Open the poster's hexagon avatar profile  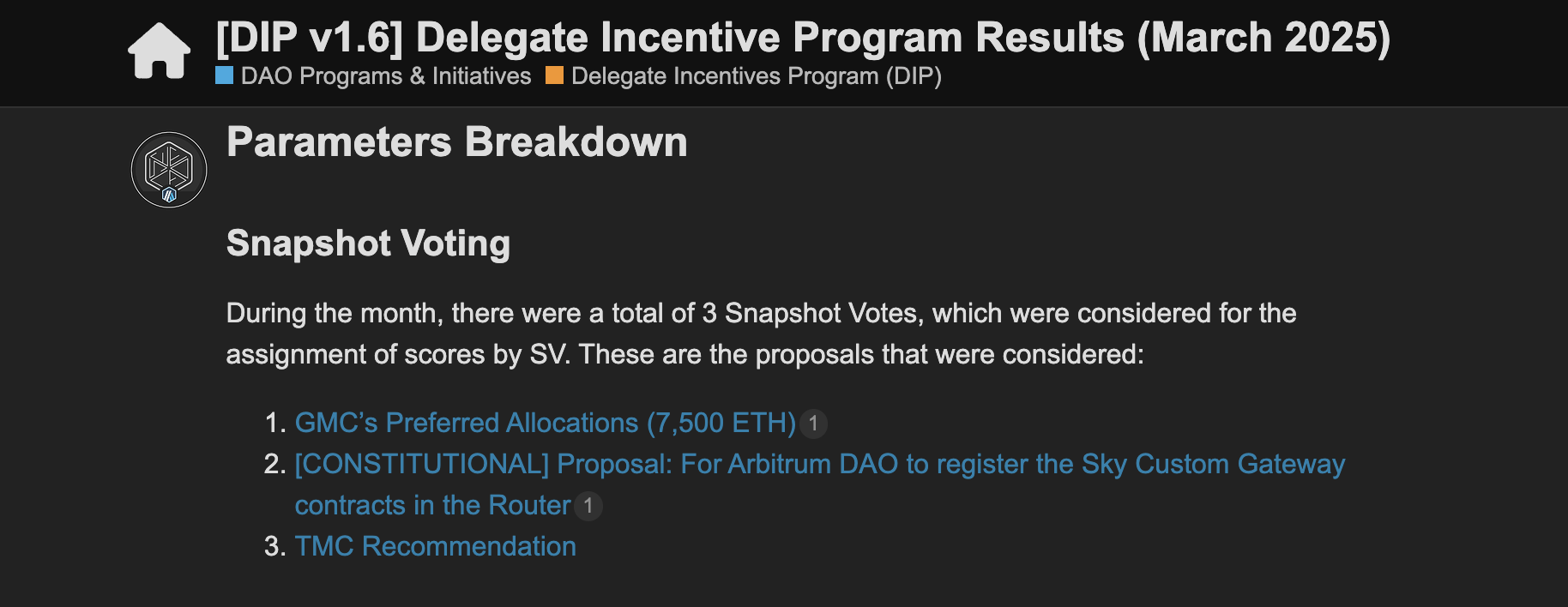pos(169,169)
